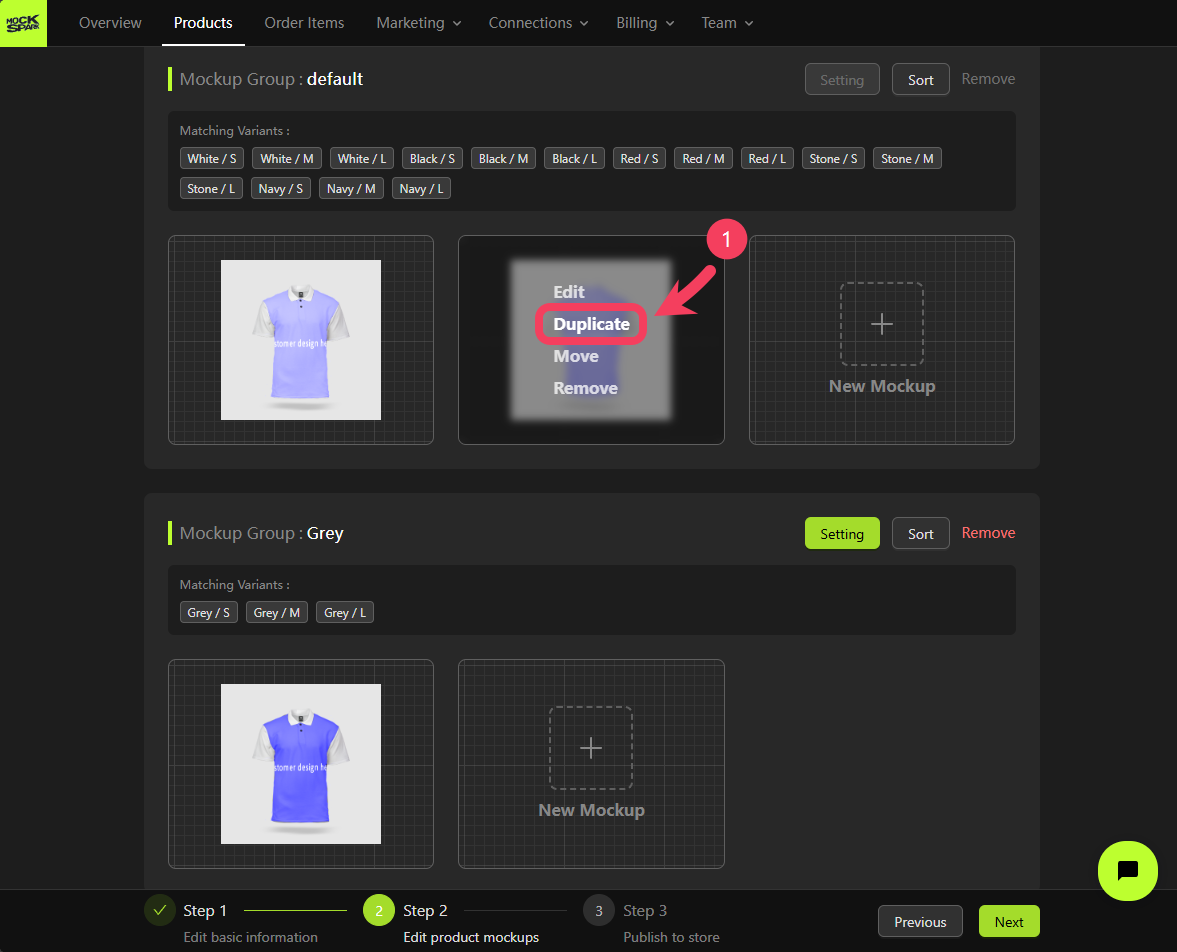
Task: Open the Products tab
Action: click(x=203, y=23)
